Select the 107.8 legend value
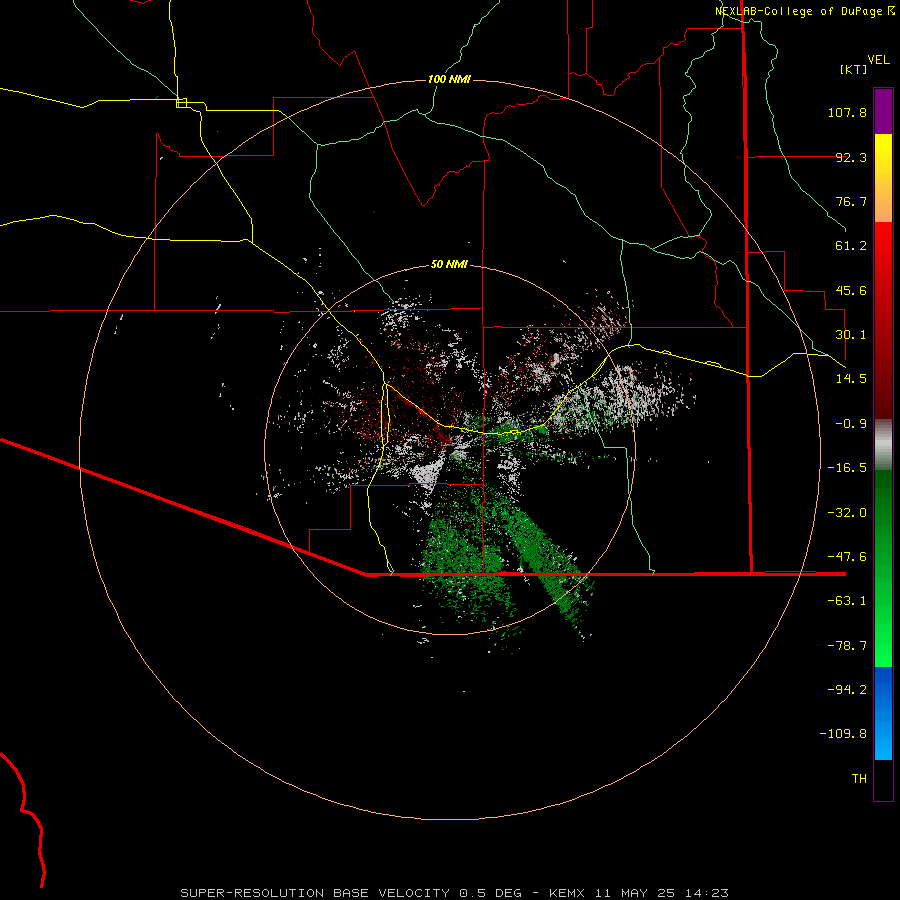Image resolution: width=900 pixels, height=900 pixels. (x=847, y=112)
